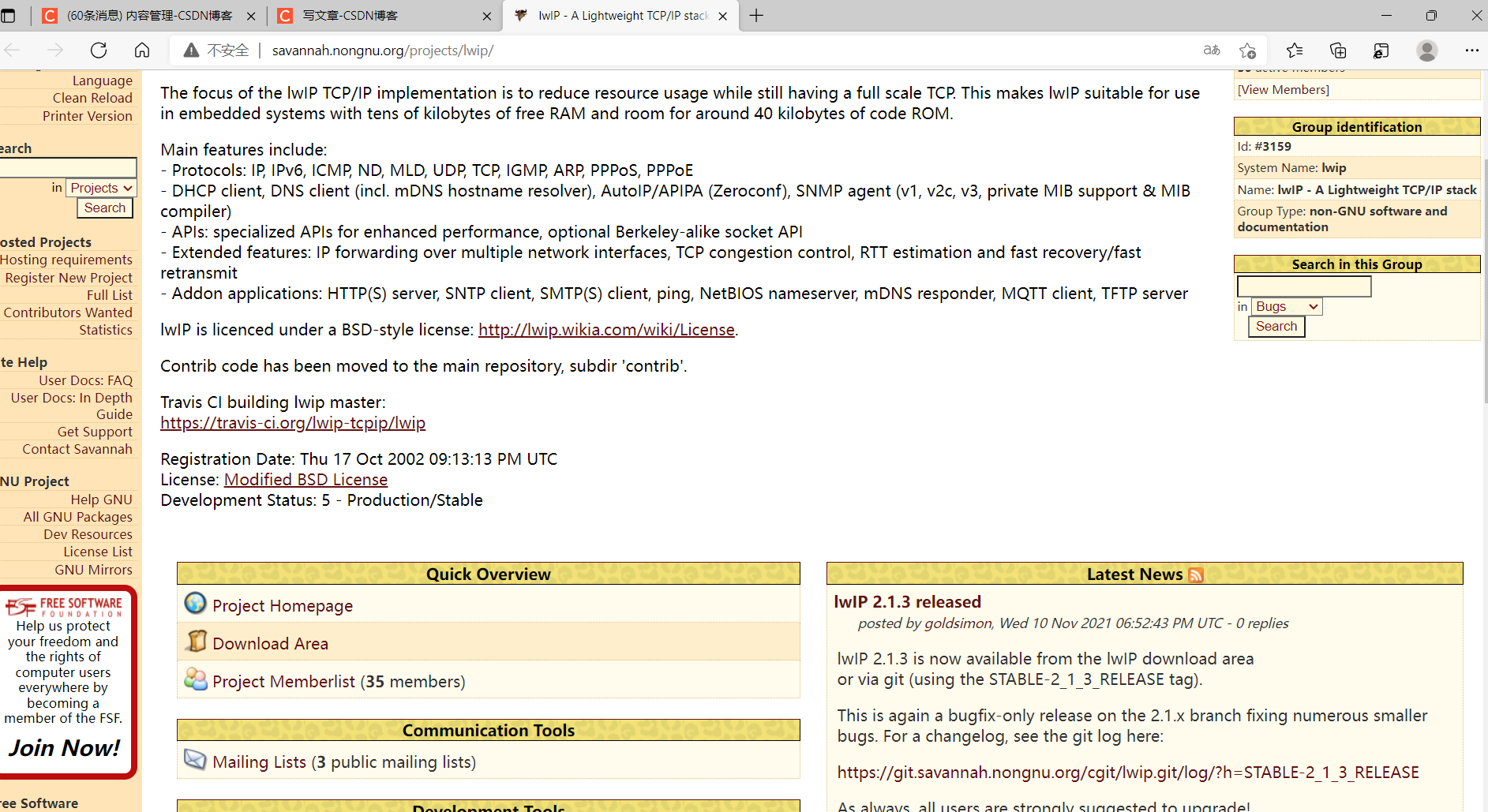Click the globe icon next to Project Homepage
1488x812 pixels.
195,604
